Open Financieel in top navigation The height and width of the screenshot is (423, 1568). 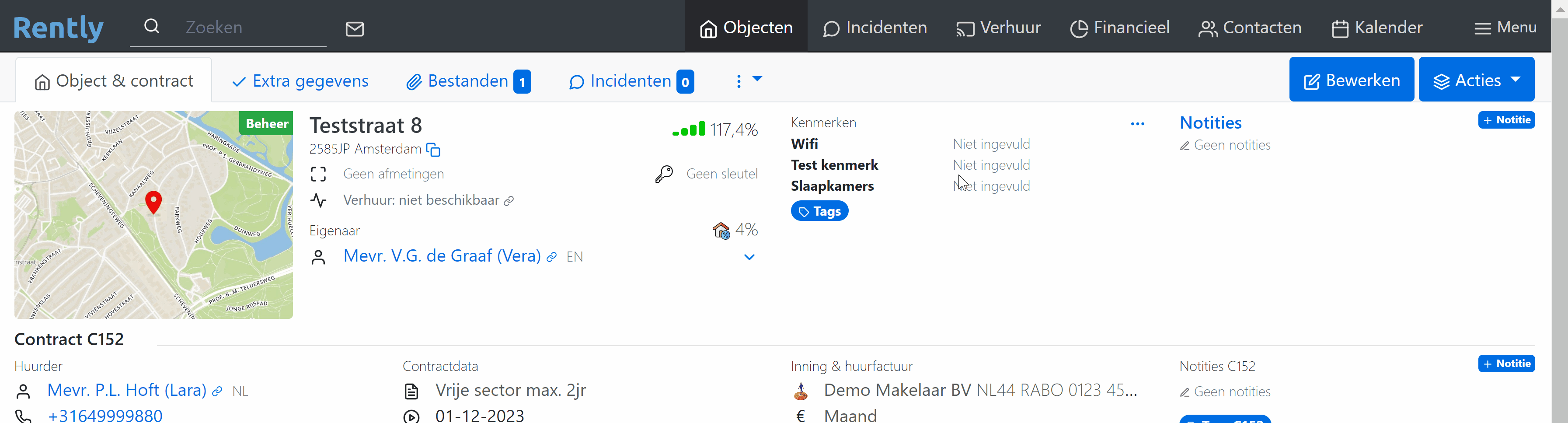1120,28
